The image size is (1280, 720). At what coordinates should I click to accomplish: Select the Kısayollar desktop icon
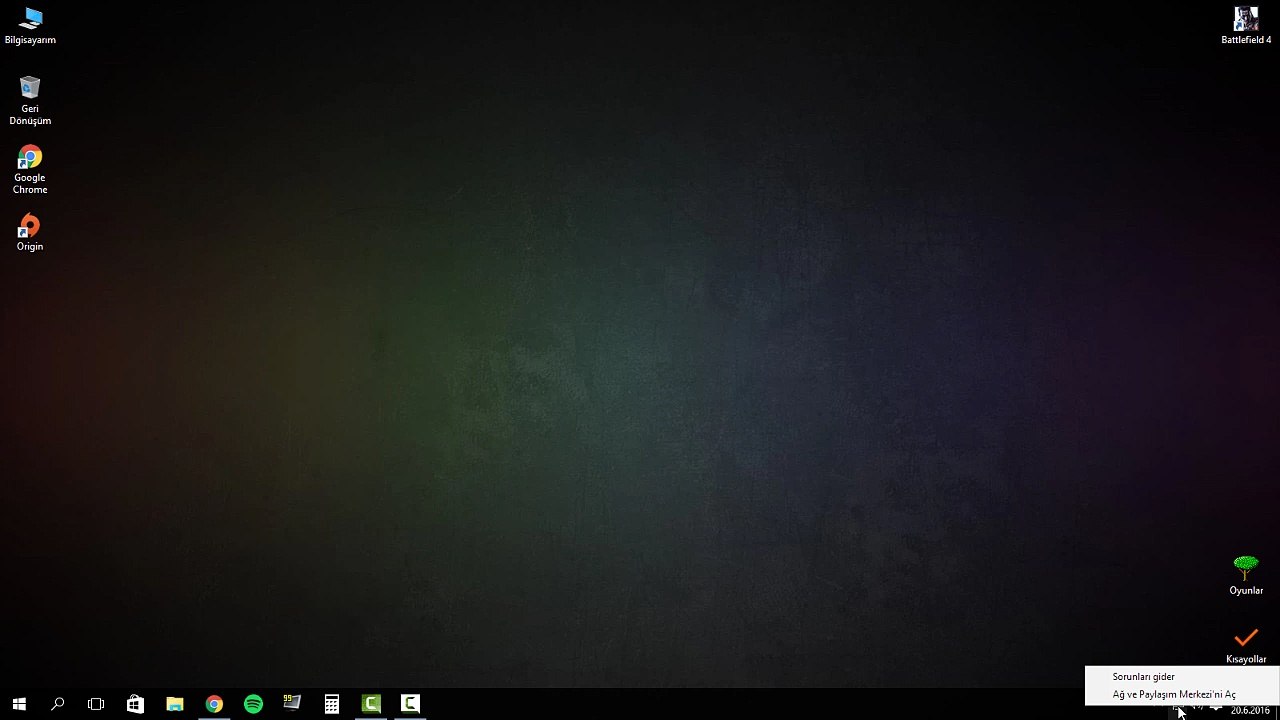pos(1246,645)
